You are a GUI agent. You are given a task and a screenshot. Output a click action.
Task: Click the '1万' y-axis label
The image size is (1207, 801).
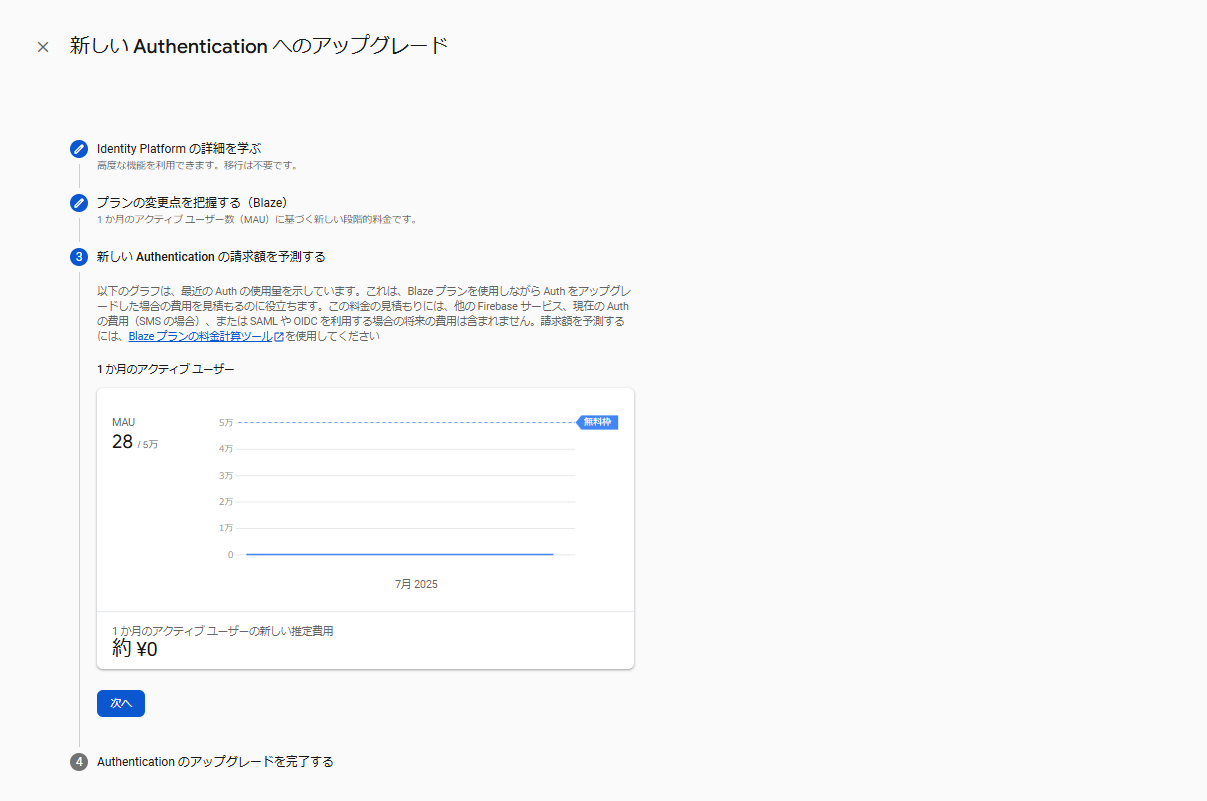(x=226, y=527)
